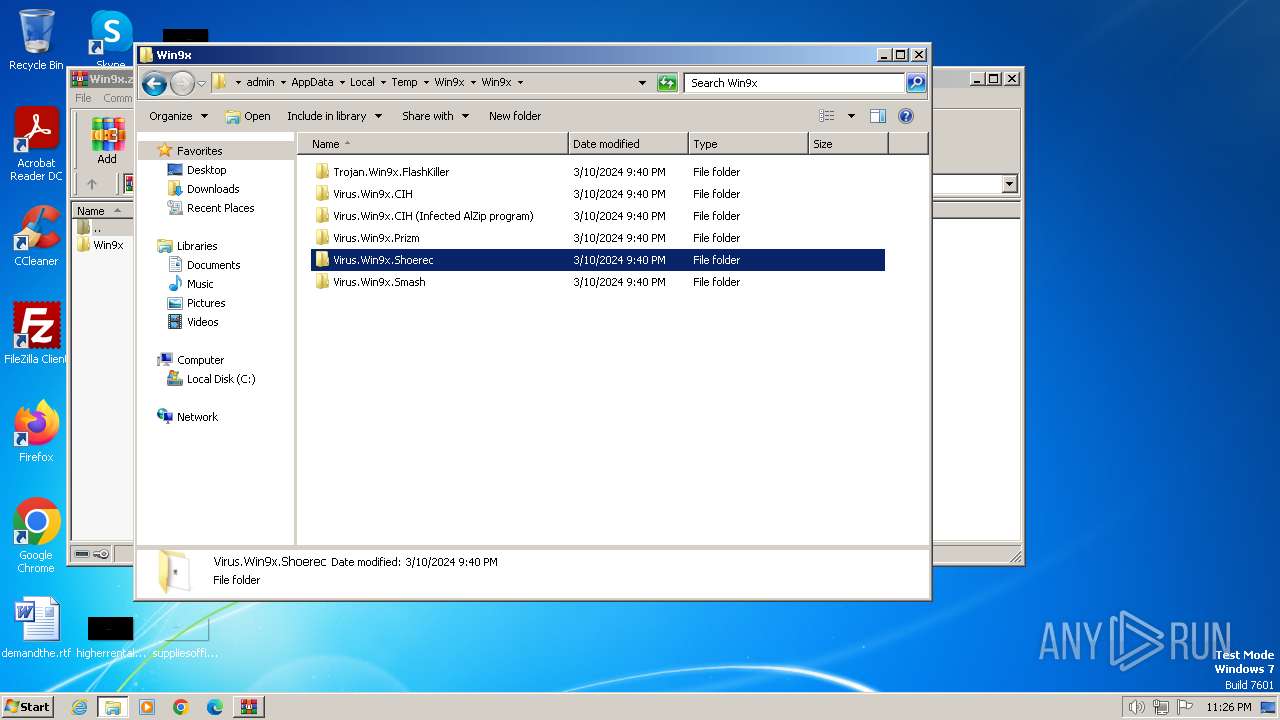Click the search magnifier icon
This screenshot has width=1280, height=720.
coord(915,83)
